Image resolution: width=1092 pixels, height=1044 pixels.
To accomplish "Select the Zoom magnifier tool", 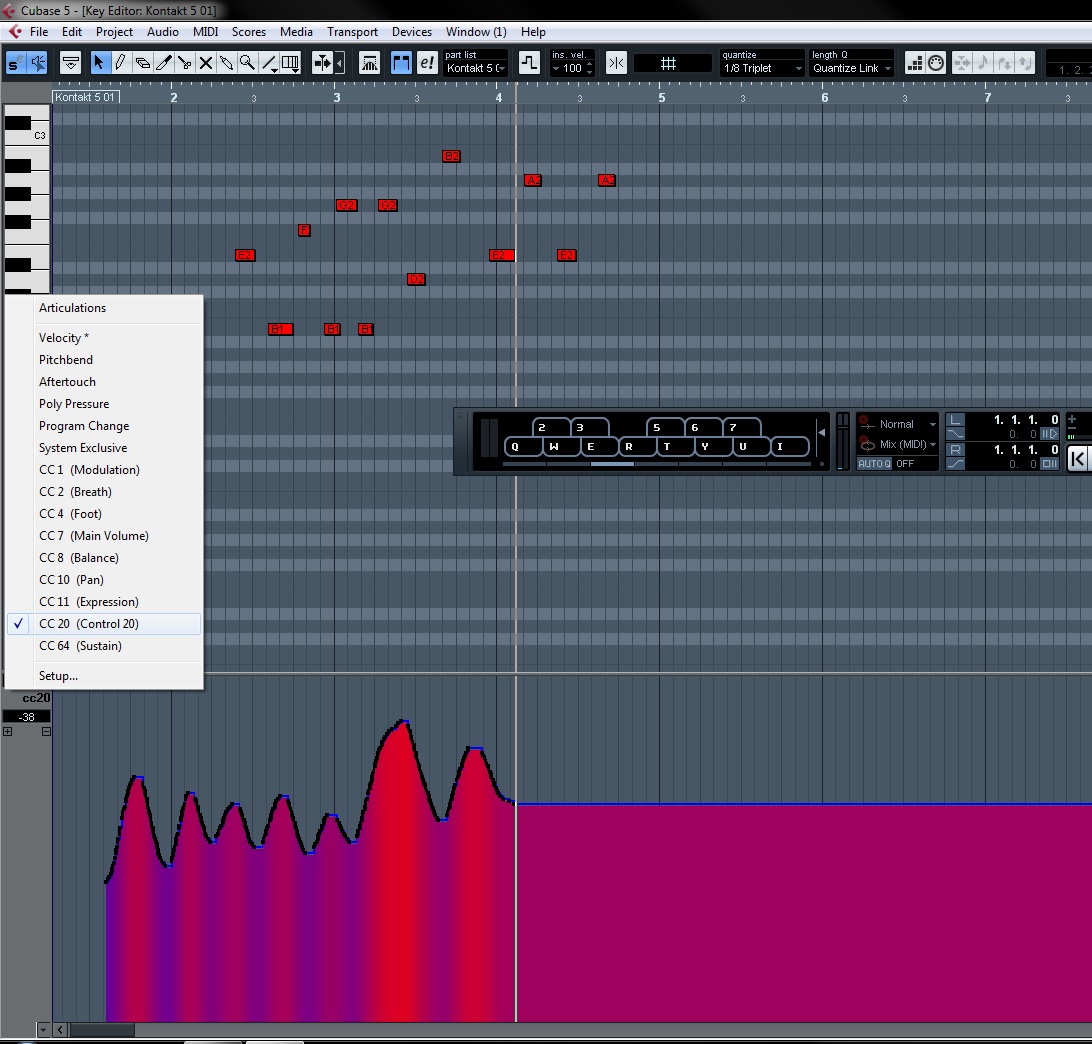I will pos(247,63).
